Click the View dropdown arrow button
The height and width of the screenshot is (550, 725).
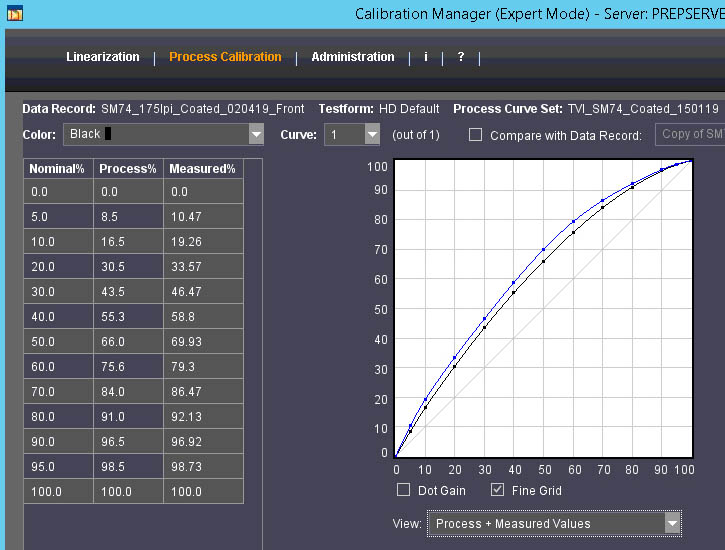(x=672, y=524)
